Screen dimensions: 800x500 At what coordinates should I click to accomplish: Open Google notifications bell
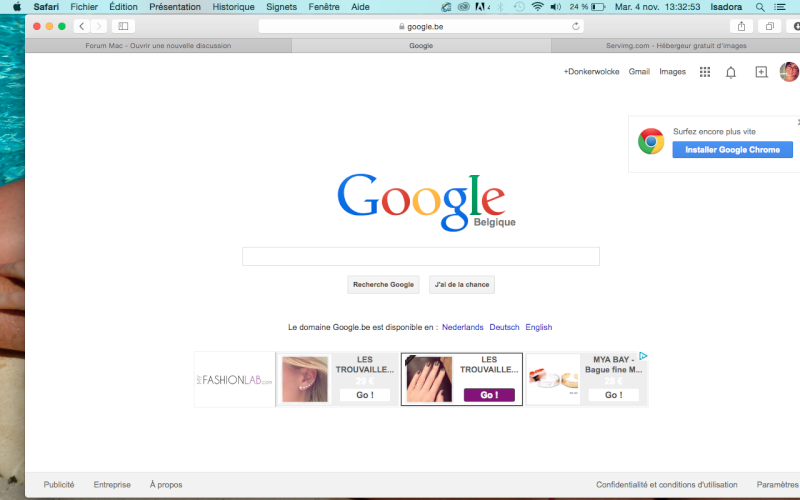pos(731,72)
